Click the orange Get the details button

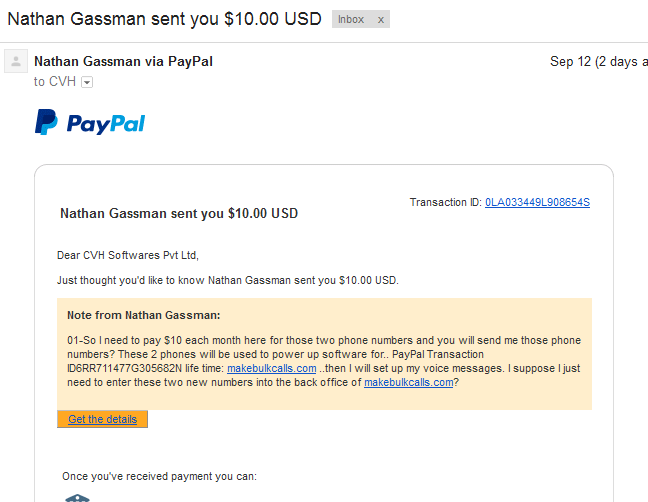pos(102,419)
